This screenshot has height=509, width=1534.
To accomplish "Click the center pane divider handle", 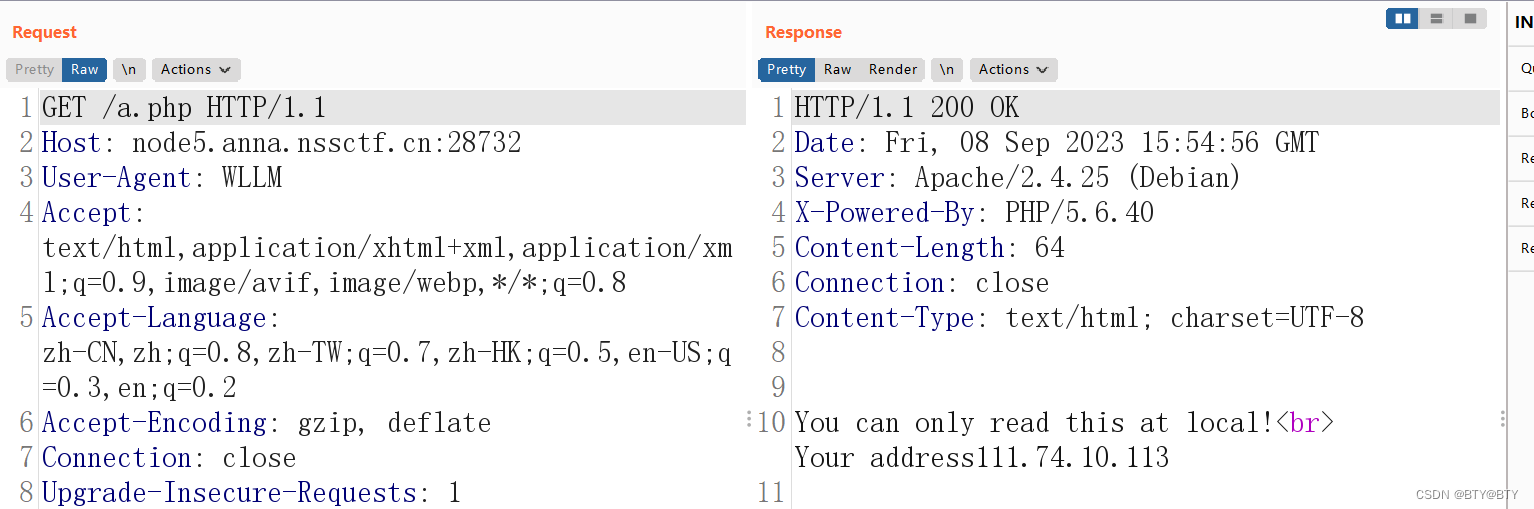I will tap(749, 420).
